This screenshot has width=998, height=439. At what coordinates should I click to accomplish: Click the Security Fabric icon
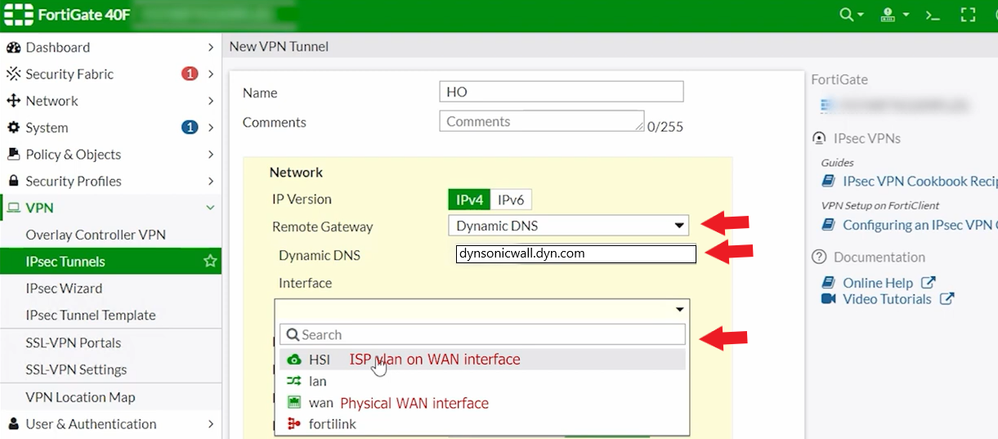point(13,74)
